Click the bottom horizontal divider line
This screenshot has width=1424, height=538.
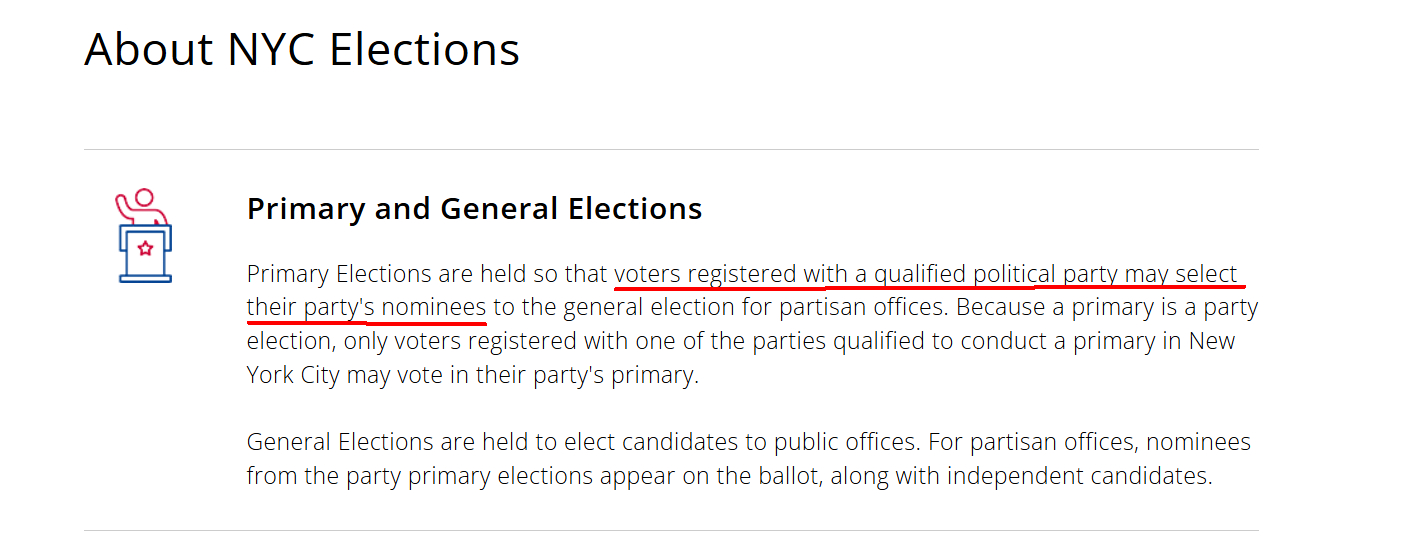click(670, 530)
